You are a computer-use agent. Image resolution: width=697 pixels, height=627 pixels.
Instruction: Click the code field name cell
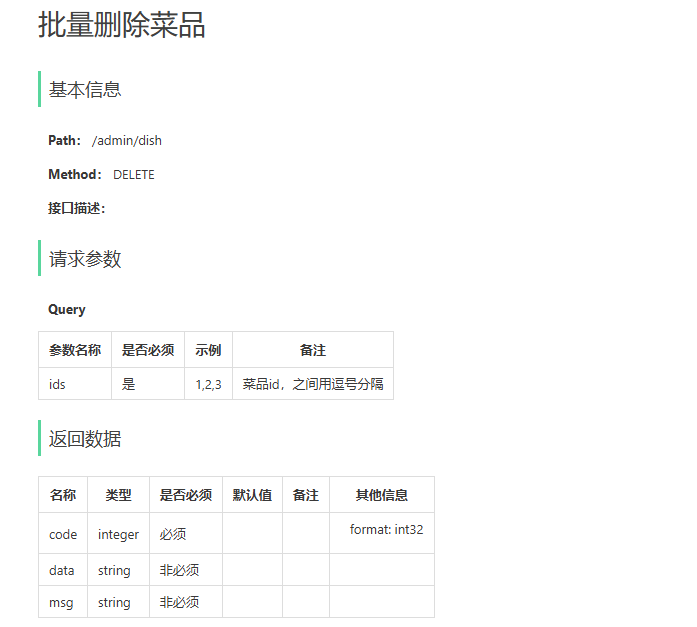pos(63,535)
